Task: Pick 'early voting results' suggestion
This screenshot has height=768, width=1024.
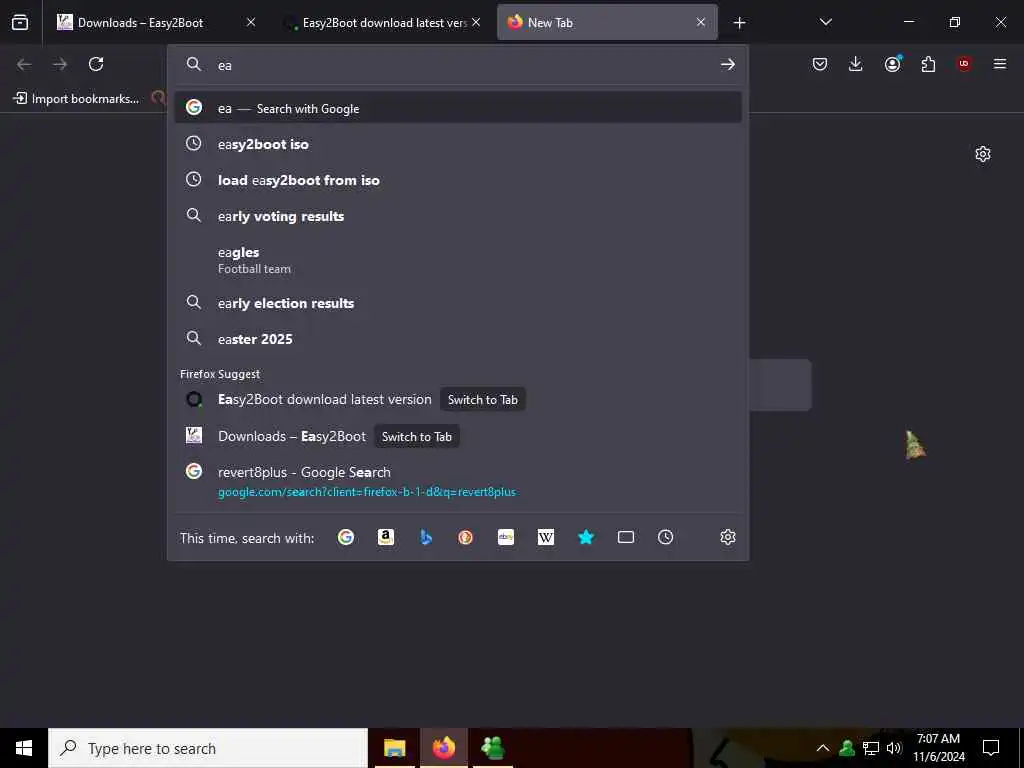Action: click(x=458, y=216)
